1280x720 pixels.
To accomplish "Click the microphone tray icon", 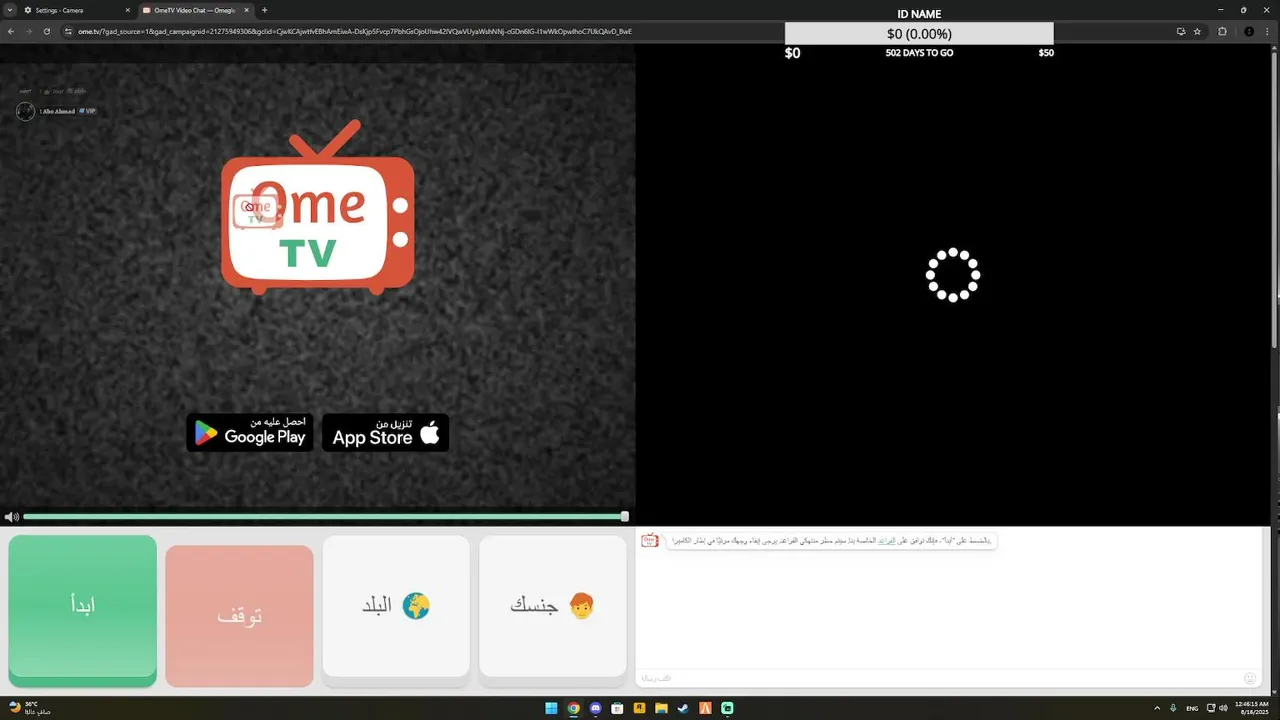I will click(x=1173, y=708).
